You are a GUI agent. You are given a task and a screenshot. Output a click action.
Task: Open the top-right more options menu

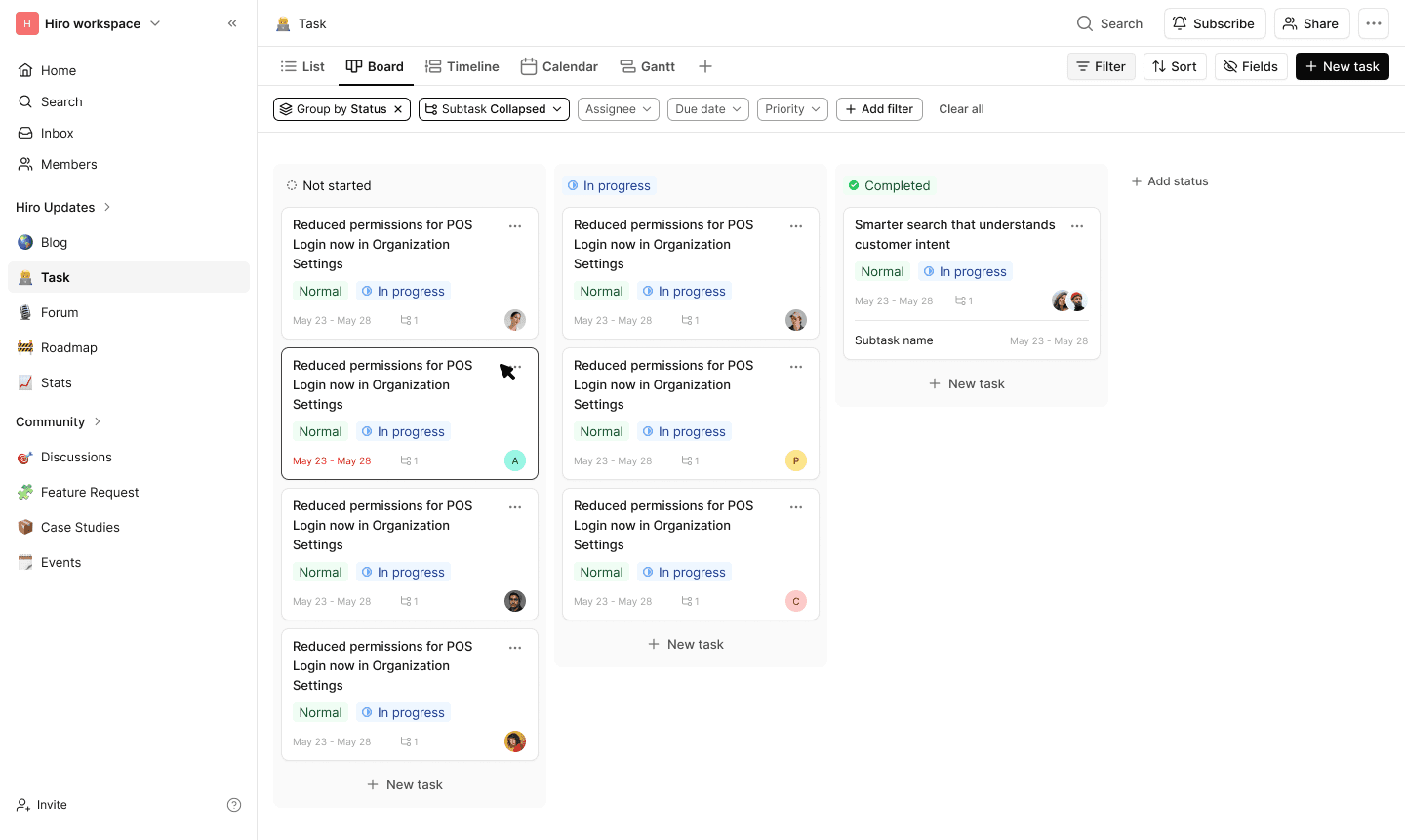(1374, 23)
